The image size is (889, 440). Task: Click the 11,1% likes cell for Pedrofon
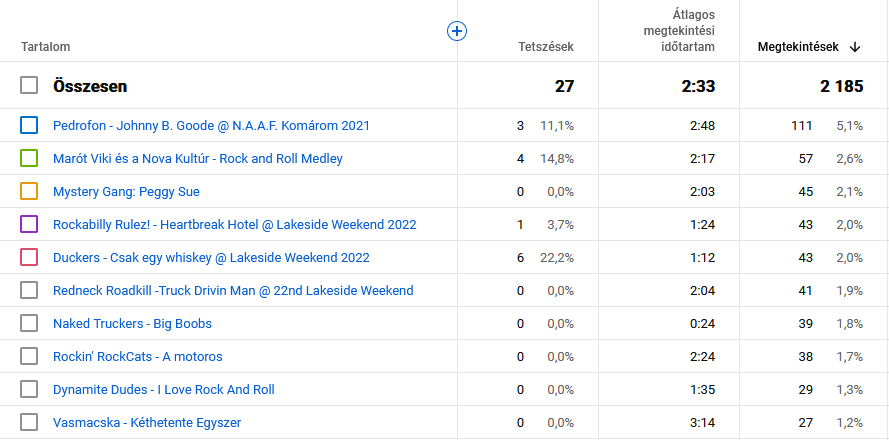(557, 125)
